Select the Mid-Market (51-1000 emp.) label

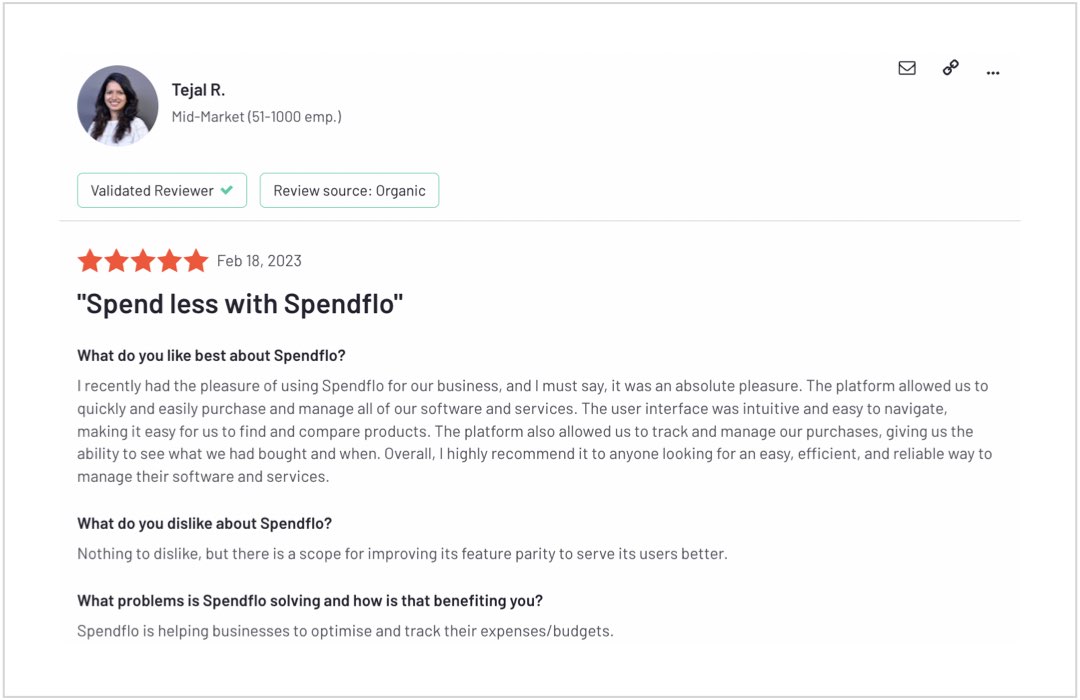tap(256, 116)
